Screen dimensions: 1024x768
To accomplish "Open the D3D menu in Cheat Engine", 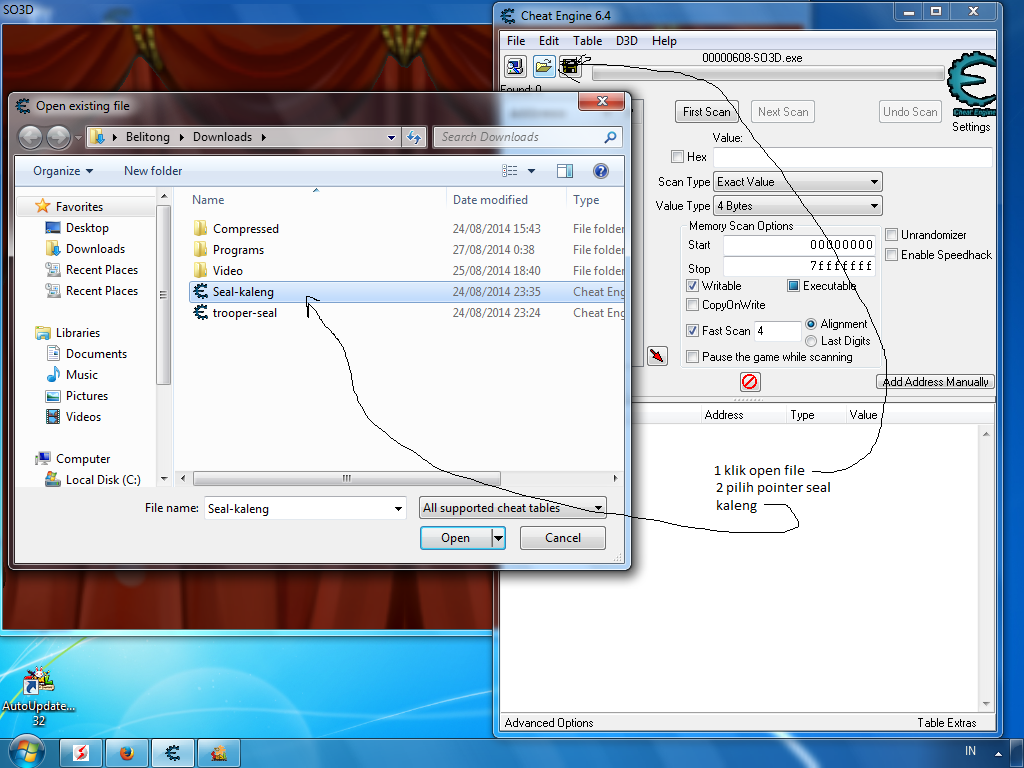I will coord(626,40).
